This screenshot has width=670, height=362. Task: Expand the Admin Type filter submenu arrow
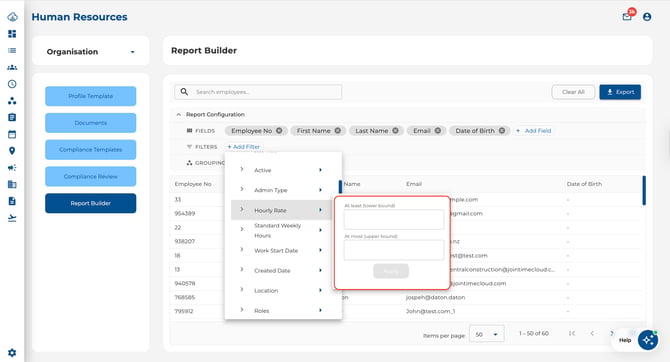click(320, 190)
